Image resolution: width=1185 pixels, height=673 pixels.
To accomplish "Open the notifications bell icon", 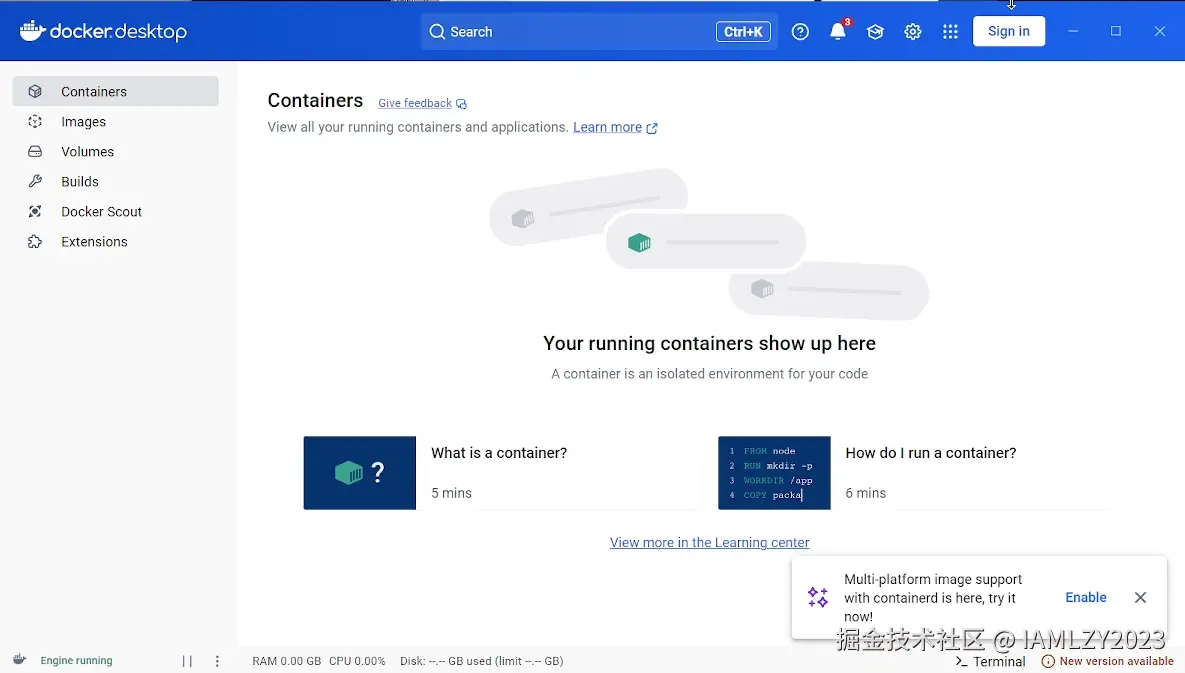I will pyautogui.click(x=837, y=32).
